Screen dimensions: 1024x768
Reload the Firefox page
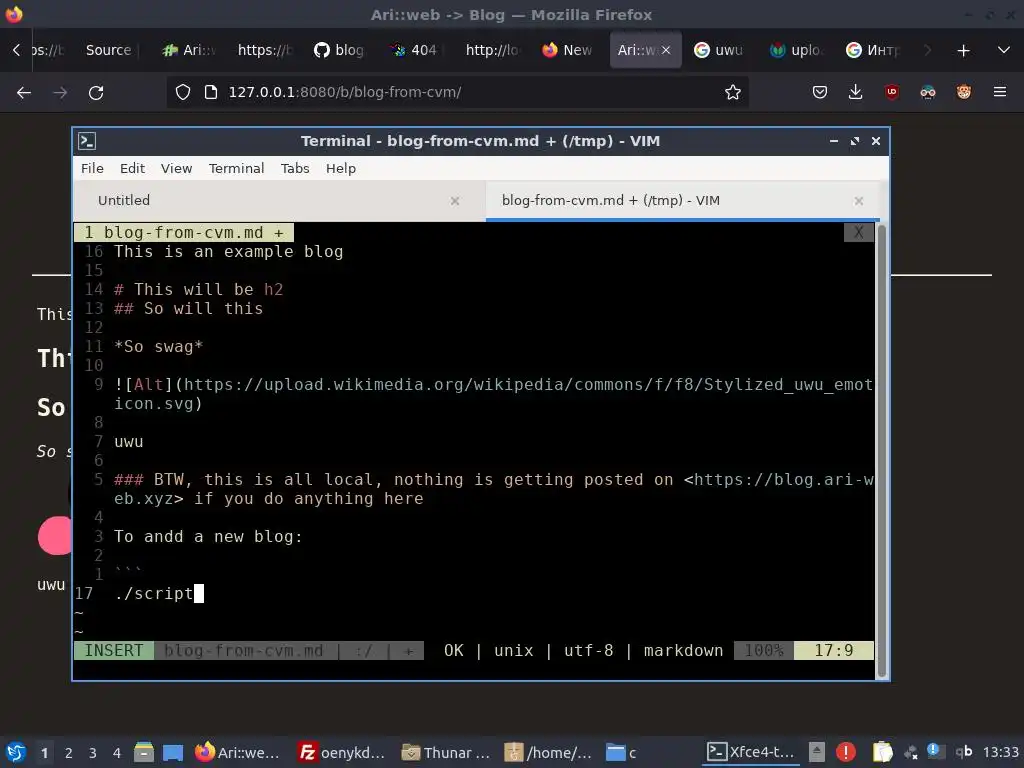pyautogui.click(x=96, y=93)
